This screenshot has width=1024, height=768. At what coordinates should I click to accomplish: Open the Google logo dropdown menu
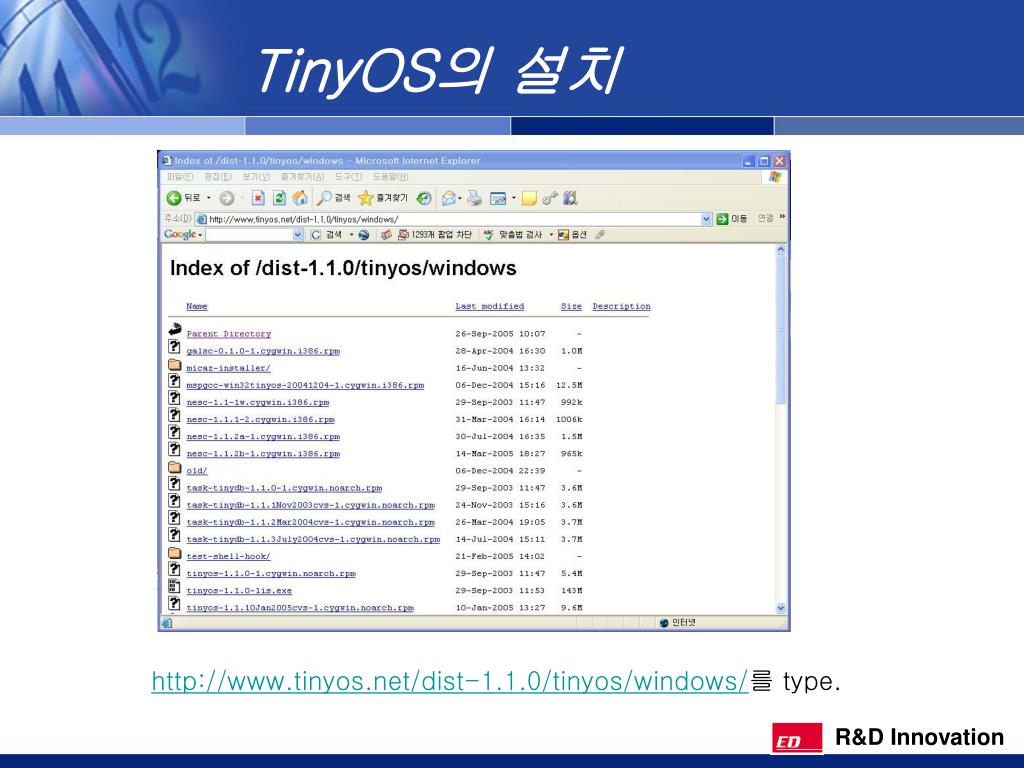200,235
